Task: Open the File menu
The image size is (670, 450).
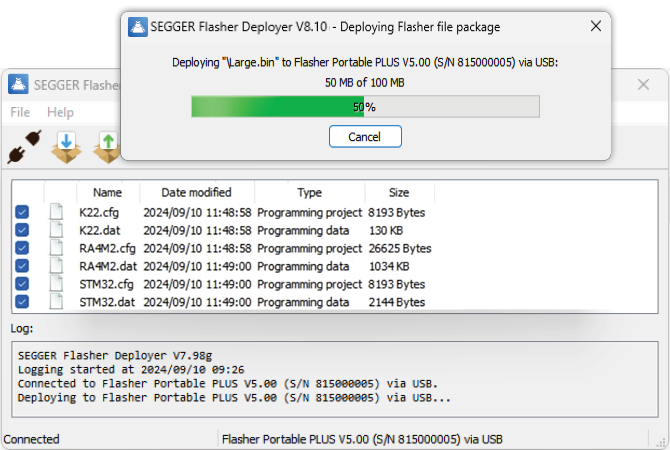Action: (20, 112)
